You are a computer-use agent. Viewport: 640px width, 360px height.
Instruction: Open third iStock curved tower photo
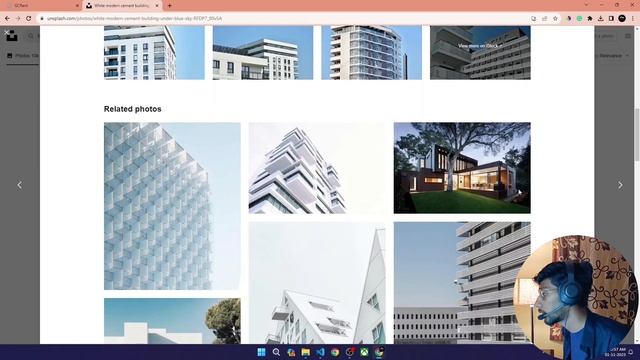[371, 53]
